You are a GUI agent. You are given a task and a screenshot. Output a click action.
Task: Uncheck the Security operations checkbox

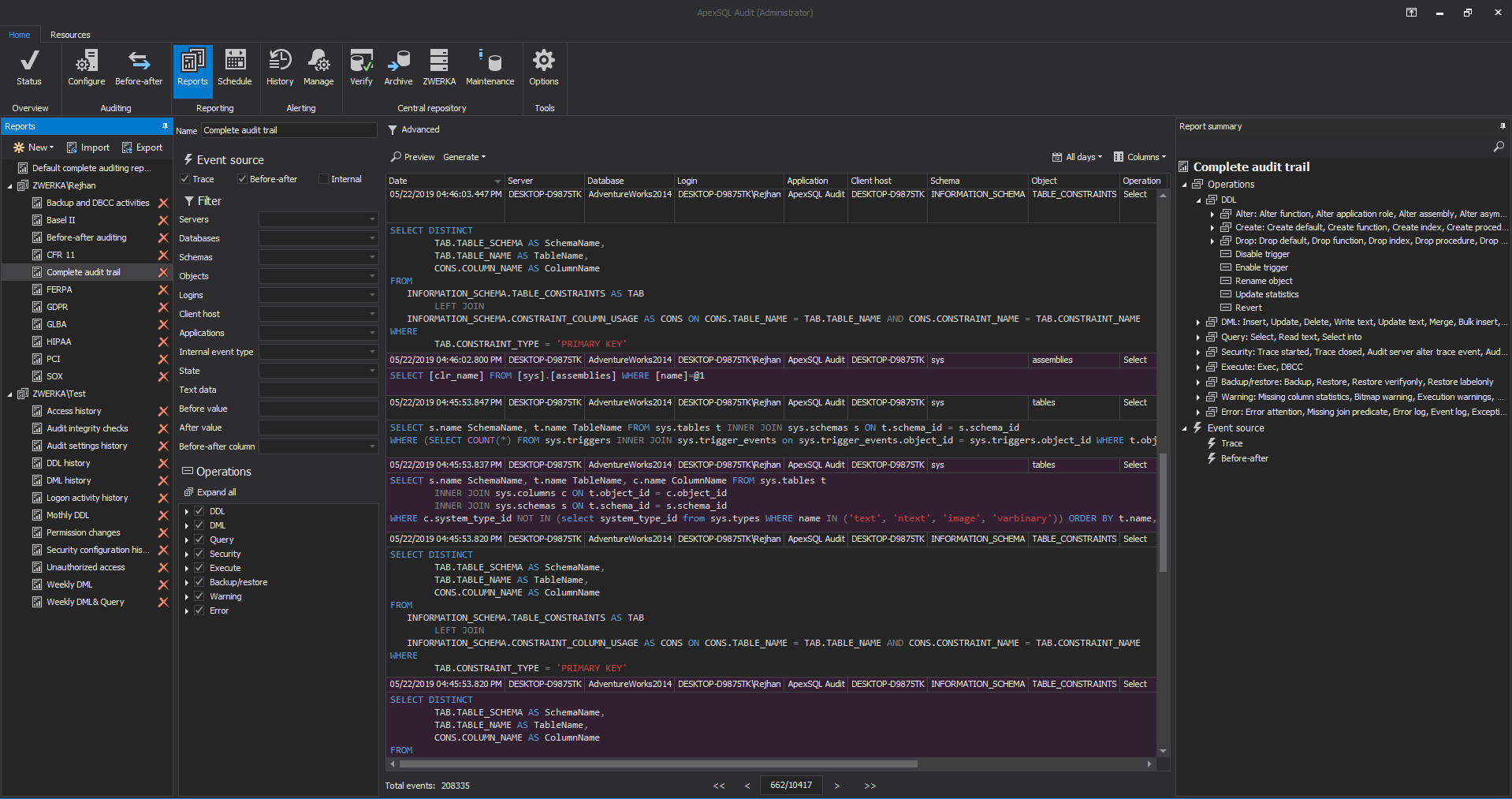click(x=199, y=554)
